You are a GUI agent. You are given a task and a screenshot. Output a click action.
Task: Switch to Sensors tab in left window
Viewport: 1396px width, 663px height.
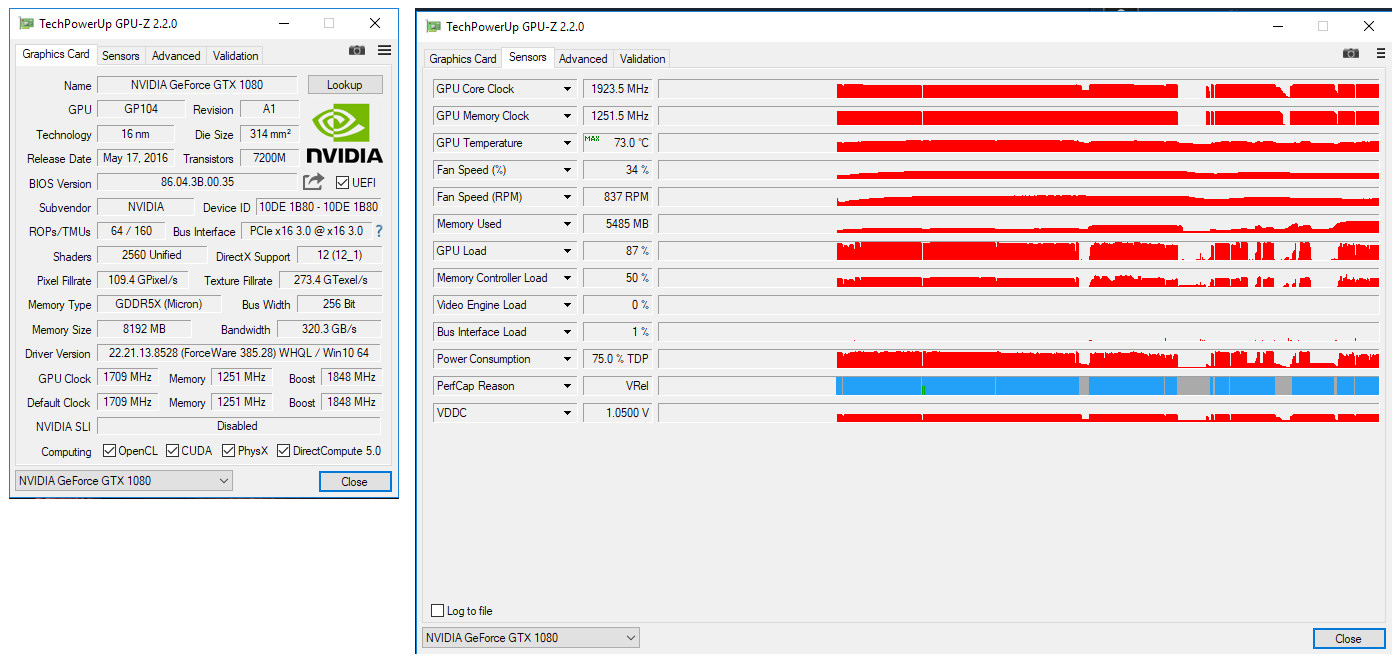point(121,56)
